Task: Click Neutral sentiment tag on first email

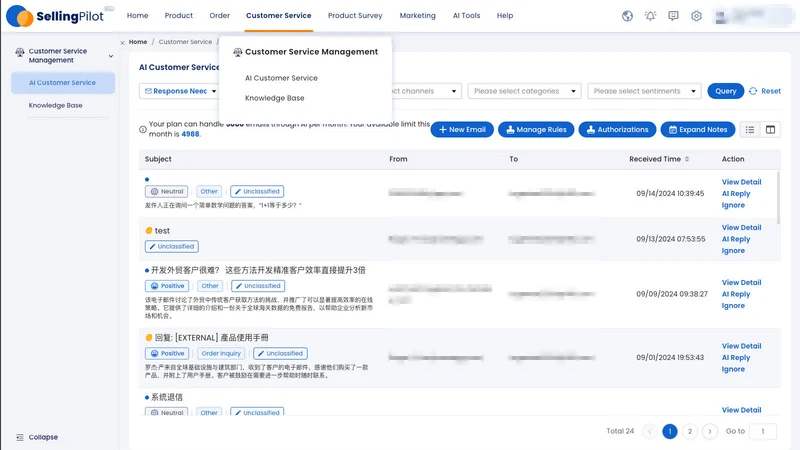Action: 167,191
